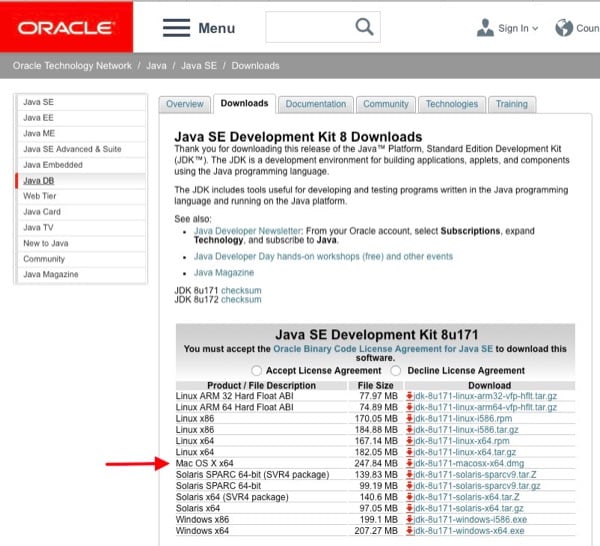This screenshot has width=600, height=546.
Task: Click the Downloads breadcrumb link
Action: (x=255, y=66)
